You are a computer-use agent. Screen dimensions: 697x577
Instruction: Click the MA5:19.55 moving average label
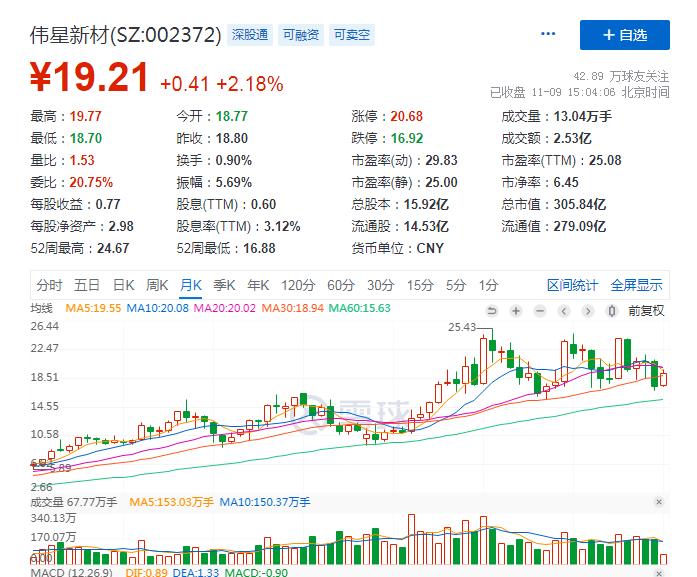[93, 308]
